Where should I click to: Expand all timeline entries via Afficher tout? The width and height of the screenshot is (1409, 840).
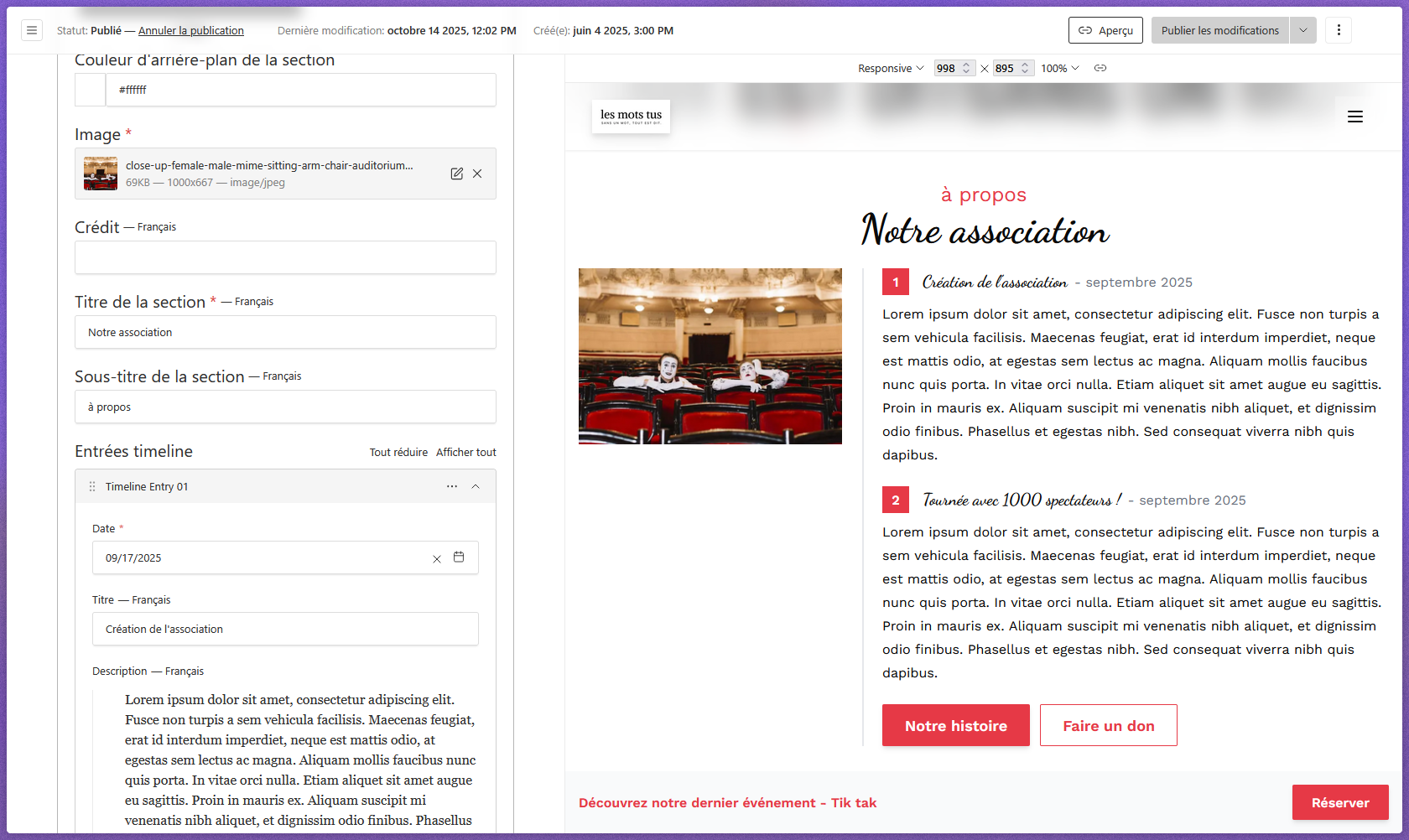pyautogui.click(x=465, y=452)
